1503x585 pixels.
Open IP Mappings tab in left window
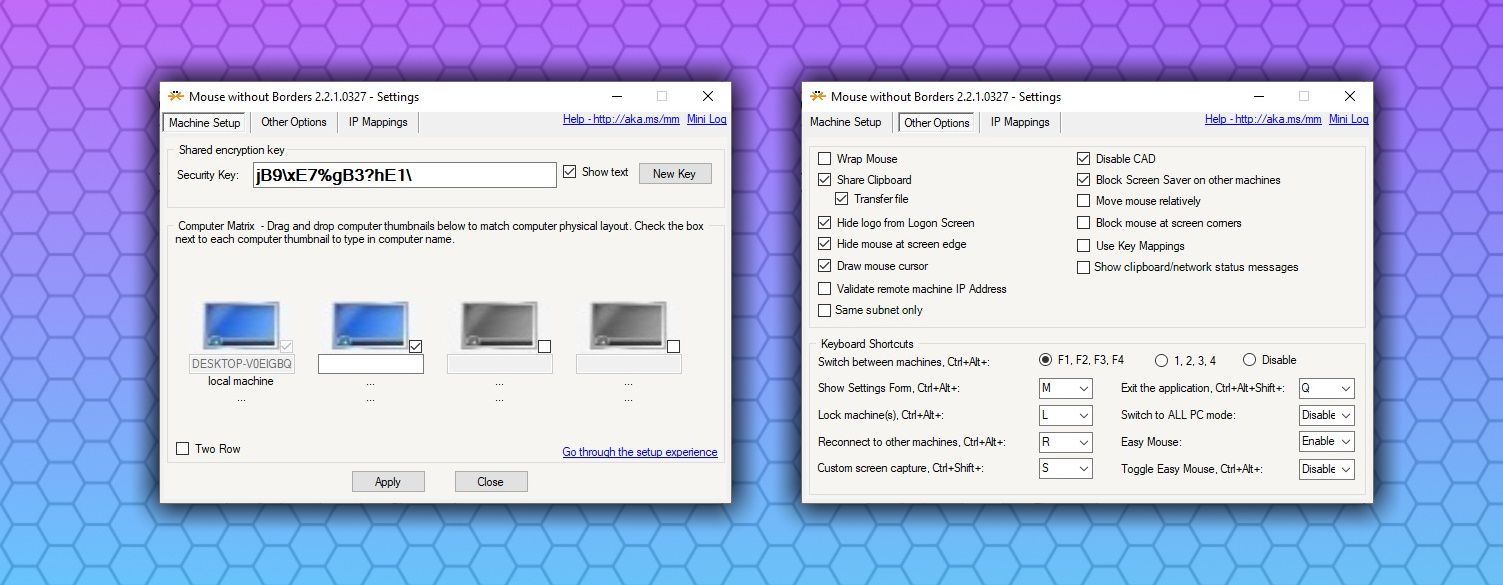(x=378, y=122)
